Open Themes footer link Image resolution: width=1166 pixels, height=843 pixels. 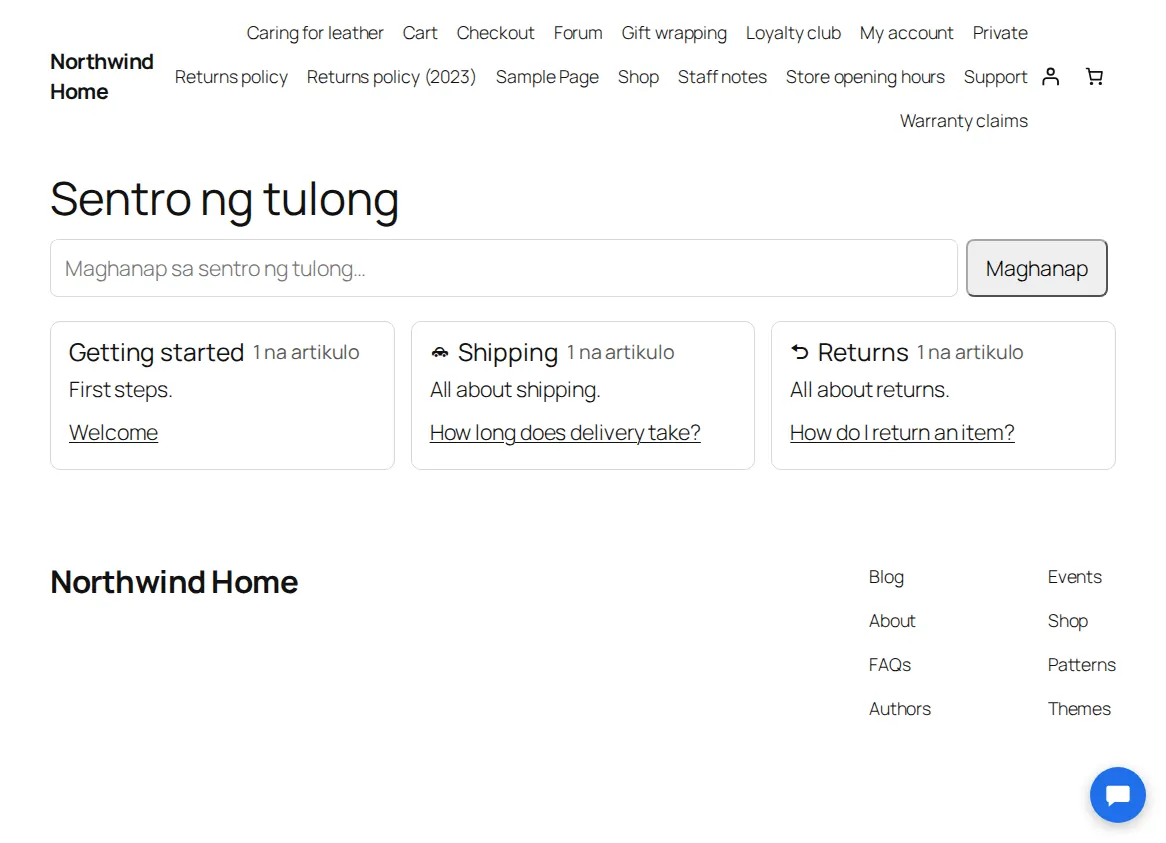pos(1079,708)
